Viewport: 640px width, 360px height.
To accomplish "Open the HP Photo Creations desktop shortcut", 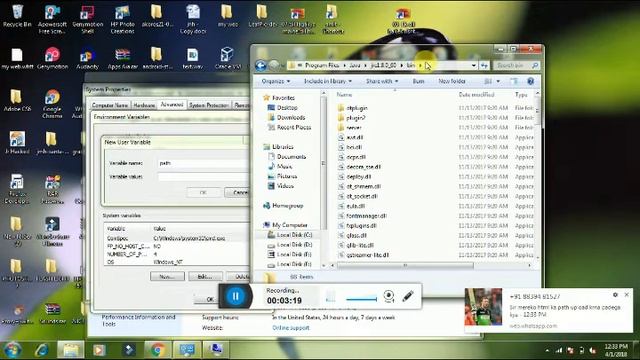I will (x=122, y=19).
